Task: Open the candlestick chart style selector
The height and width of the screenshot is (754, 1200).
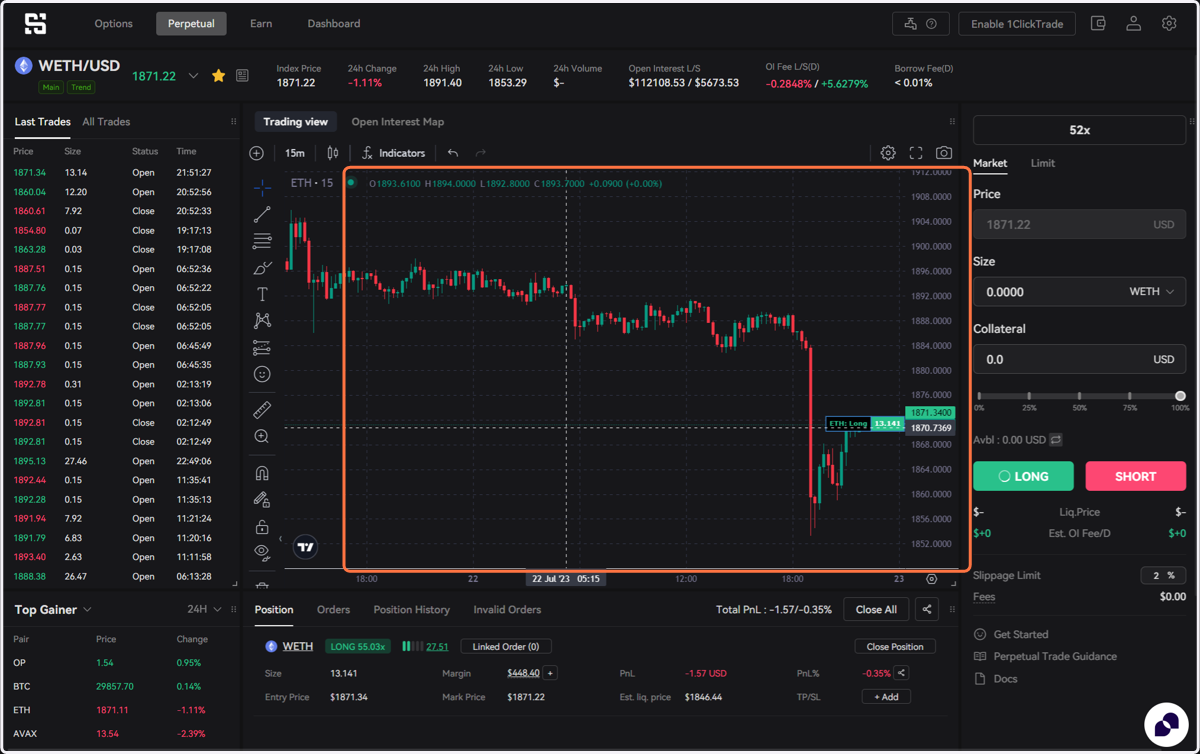Action: (x=333, y=153)
